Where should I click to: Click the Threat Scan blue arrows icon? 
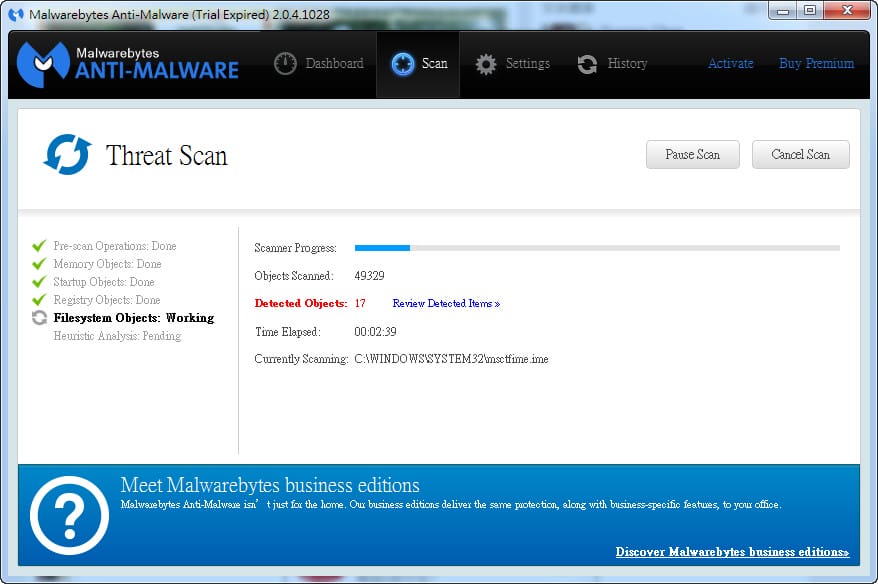(67, 155)
